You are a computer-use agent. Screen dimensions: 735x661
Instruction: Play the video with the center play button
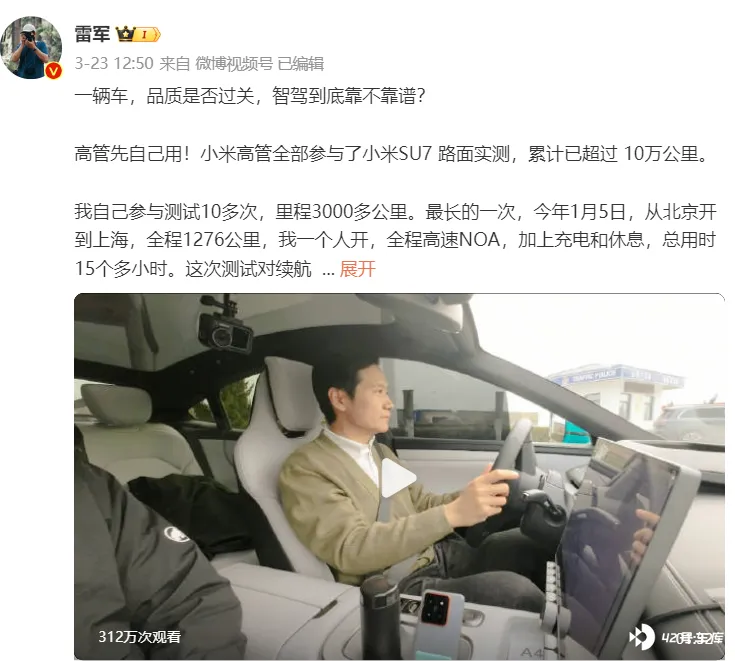(398, 478)
